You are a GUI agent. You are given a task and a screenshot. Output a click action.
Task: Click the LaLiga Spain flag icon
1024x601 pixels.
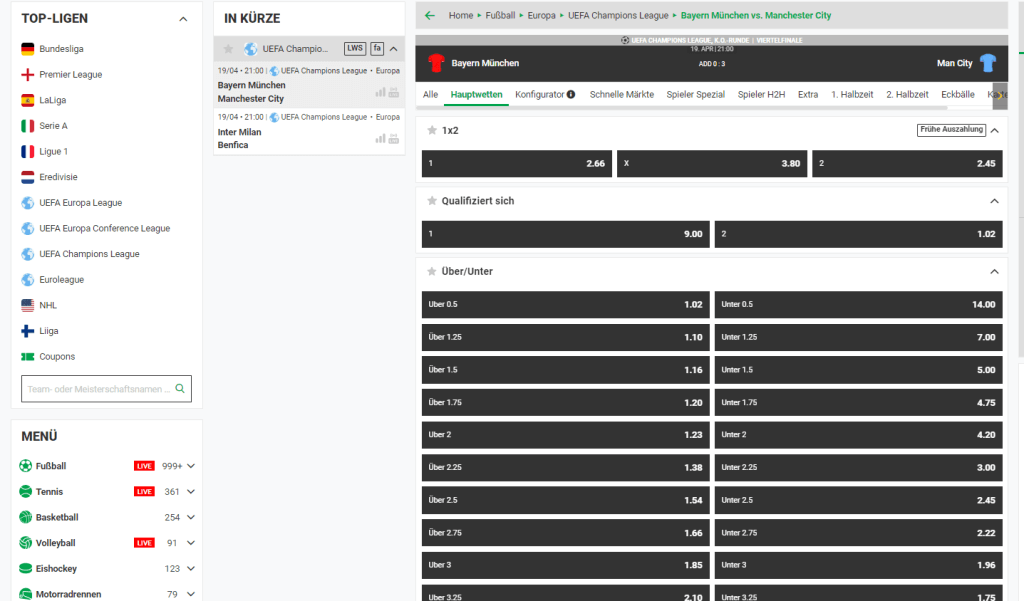pyautogui.click(x=27, y=100)
